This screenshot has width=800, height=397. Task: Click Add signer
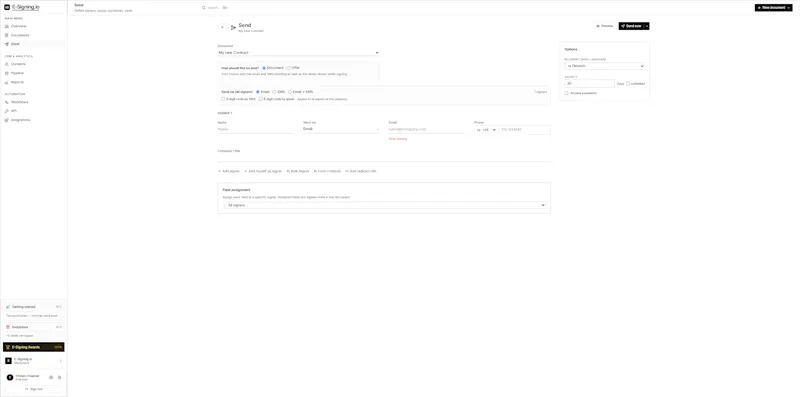(x=229, y=171)
